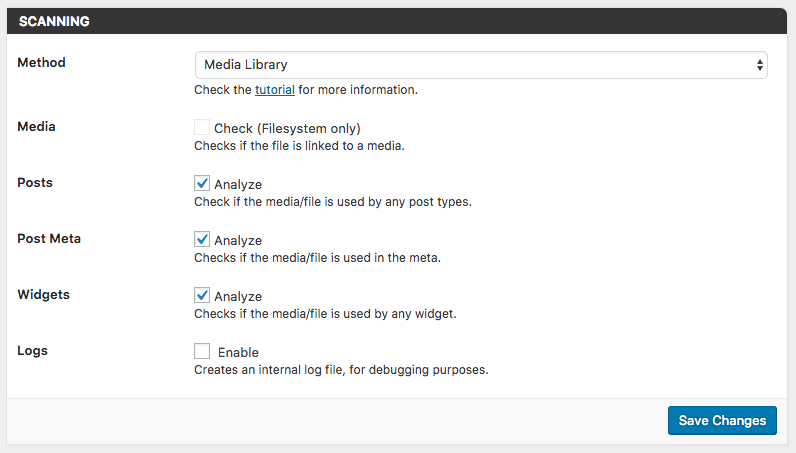Open the Method dropdown showing Media Library
The width and height of the screenshot is (796, 453).
coord(481,65)
